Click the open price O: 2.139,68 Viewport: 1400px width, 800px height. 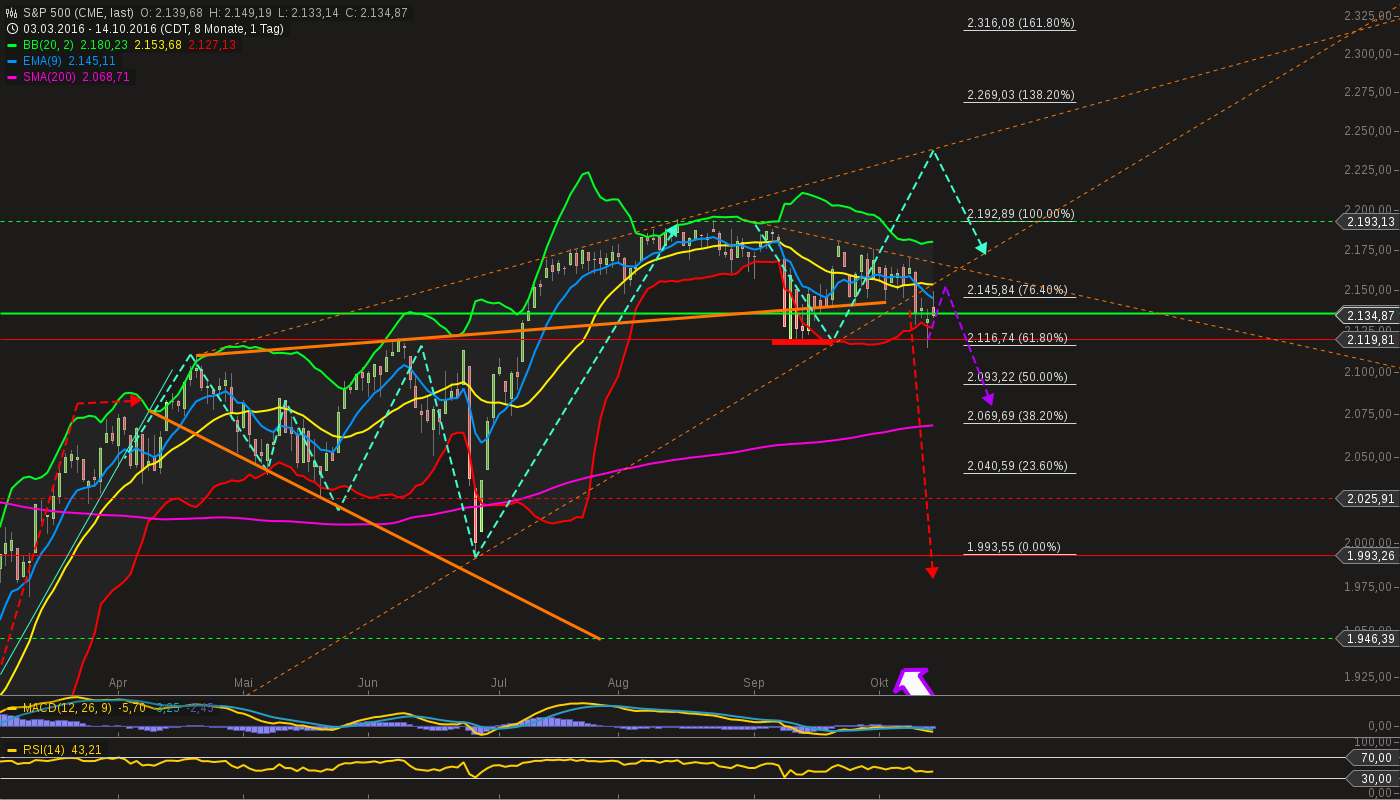pos(170,13)
